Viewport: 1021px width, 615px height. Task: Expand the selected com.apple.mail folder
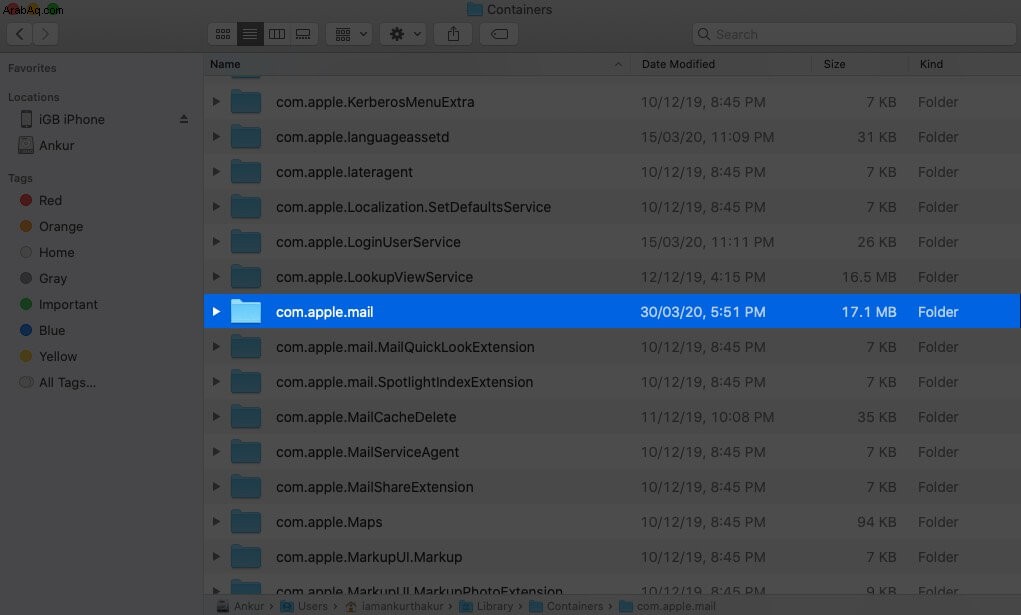coord(216,312)
